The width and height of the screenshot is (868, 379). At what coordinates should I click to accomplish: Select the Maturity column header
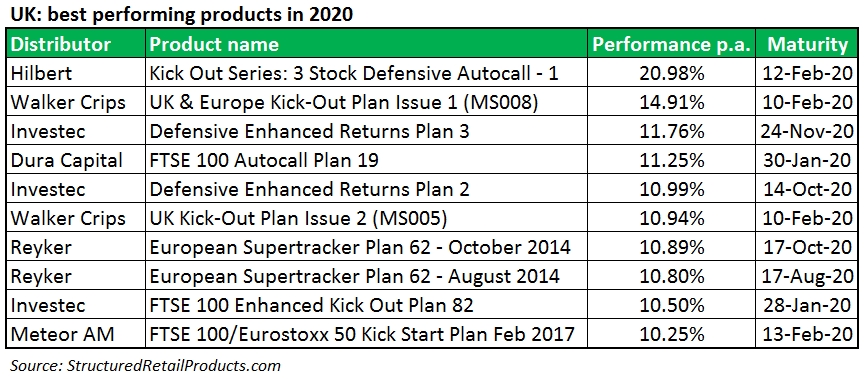pyautogui.click(x=807, y=44)
